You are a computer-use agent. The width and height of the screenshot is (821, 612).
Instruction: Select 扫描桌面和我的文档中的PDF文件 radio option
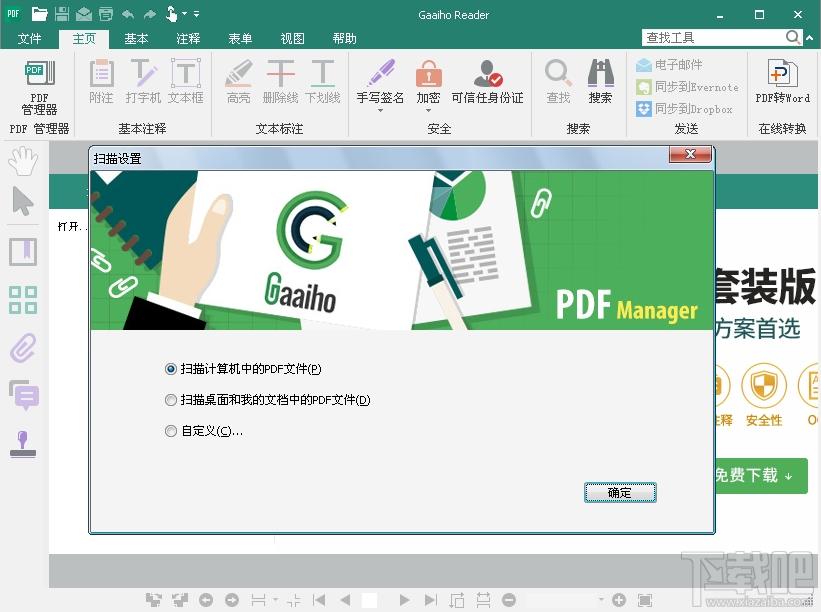(171, 400)
